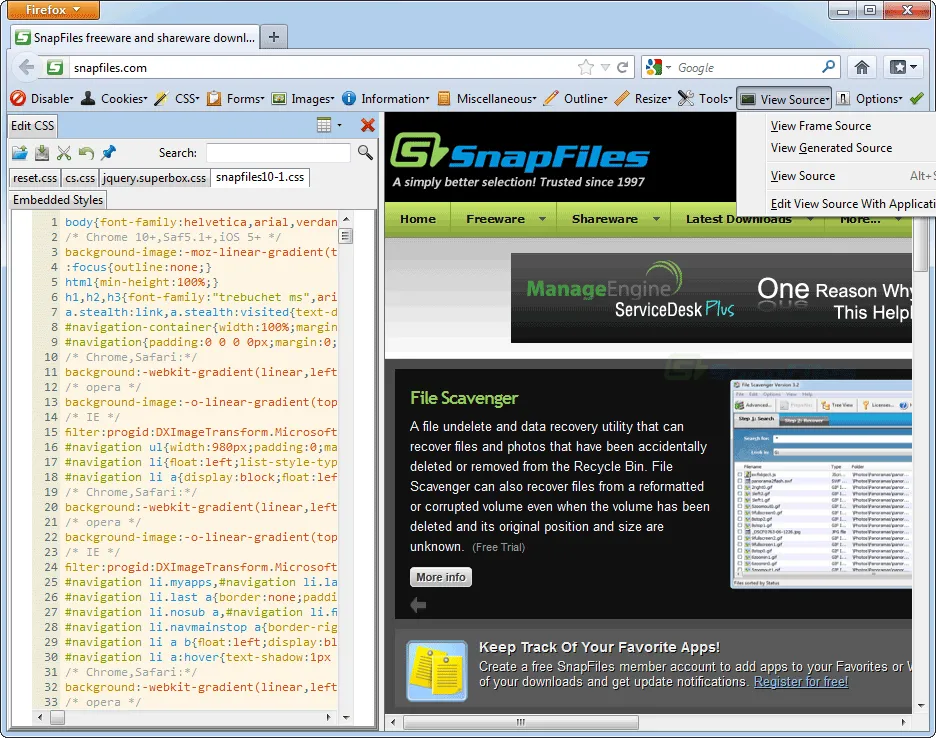Click the bookmark star in address bar
Viewport: 936px width, 738px height.
pyautogui.click(x=586, y=67)
